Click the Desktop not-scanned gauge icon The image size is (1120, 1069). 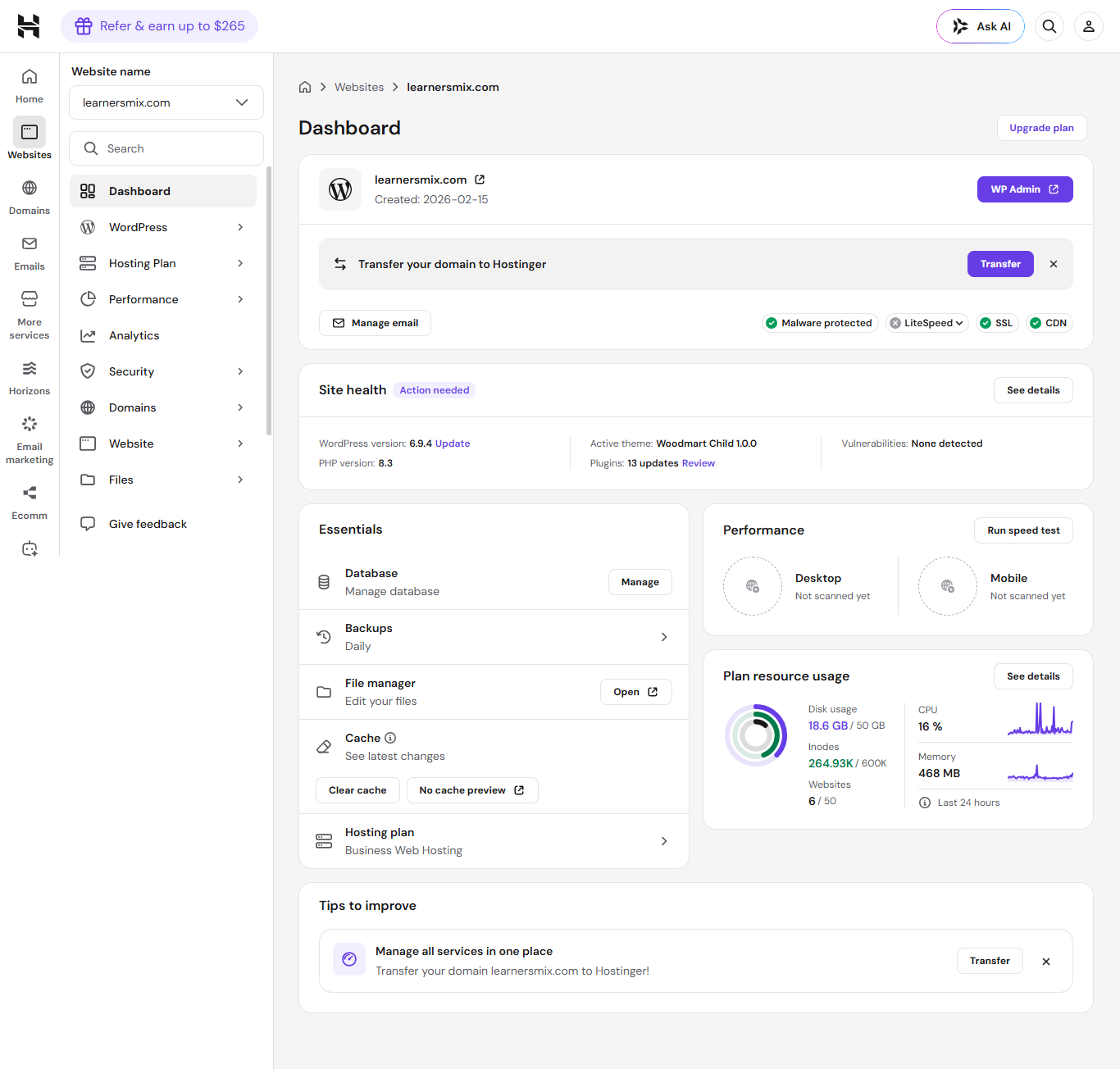tap(753, 586)
